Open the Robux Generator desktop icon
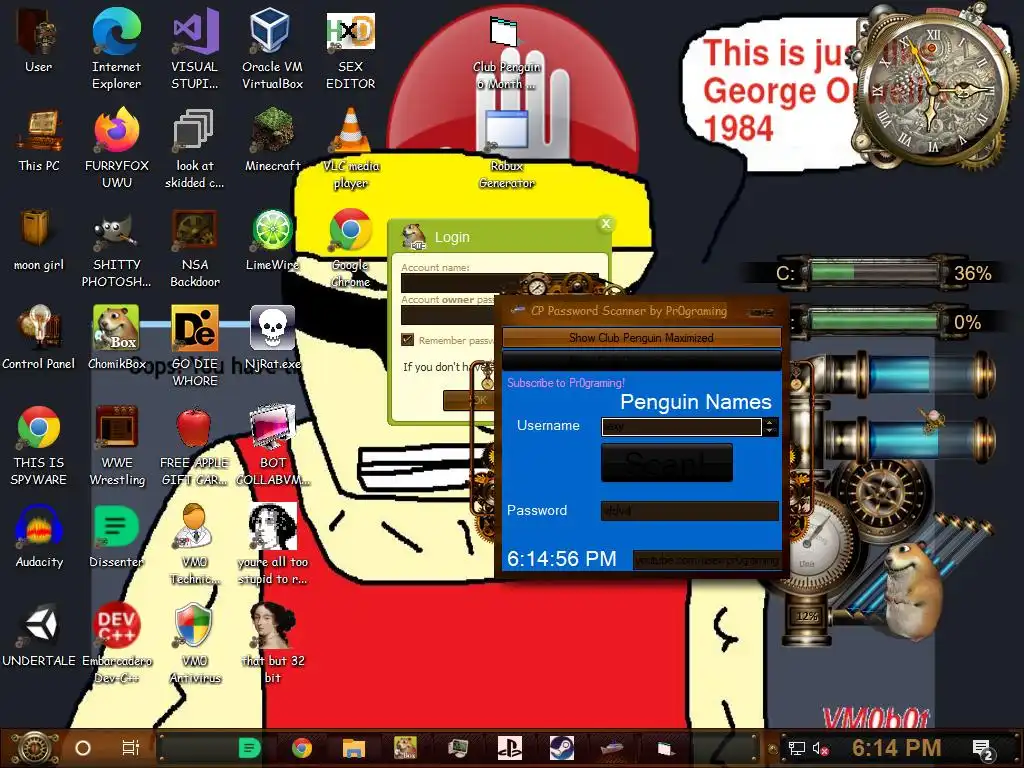The image size is (1024, 768). [507, 149]
